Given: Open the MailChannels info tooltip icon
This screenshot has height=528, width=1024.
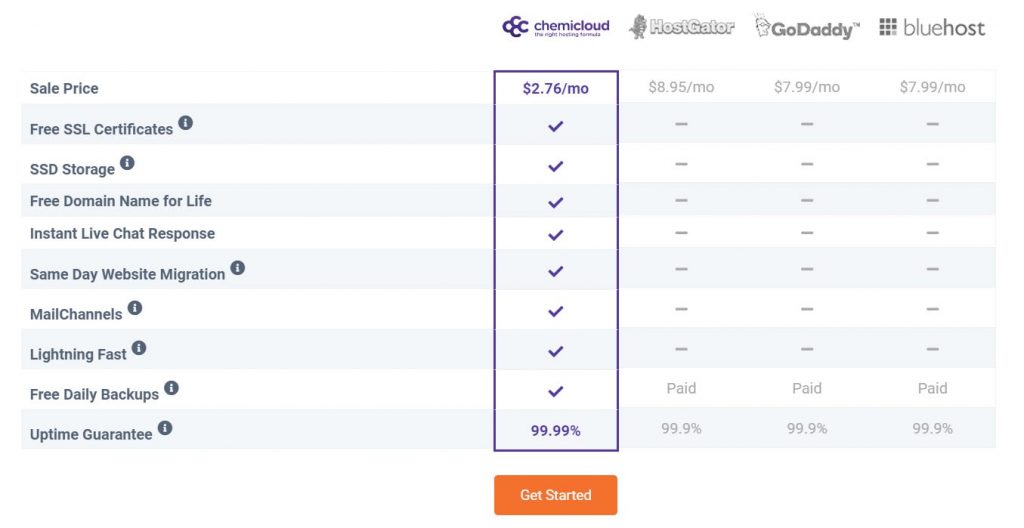Looking at the screenshot, I should [134, 308].
